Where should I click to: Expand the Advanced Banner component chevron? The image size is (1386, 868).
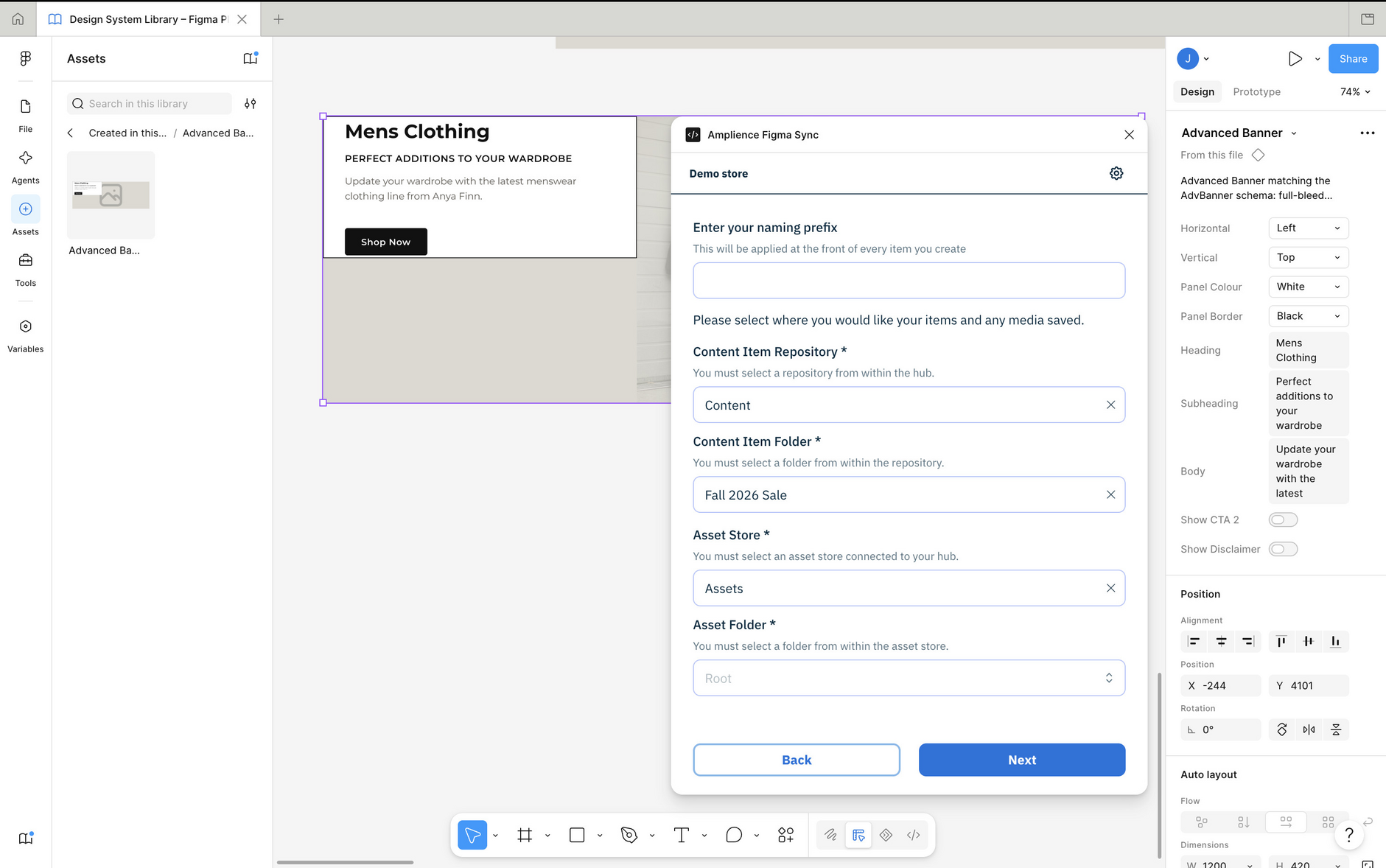pos(1294,133)
